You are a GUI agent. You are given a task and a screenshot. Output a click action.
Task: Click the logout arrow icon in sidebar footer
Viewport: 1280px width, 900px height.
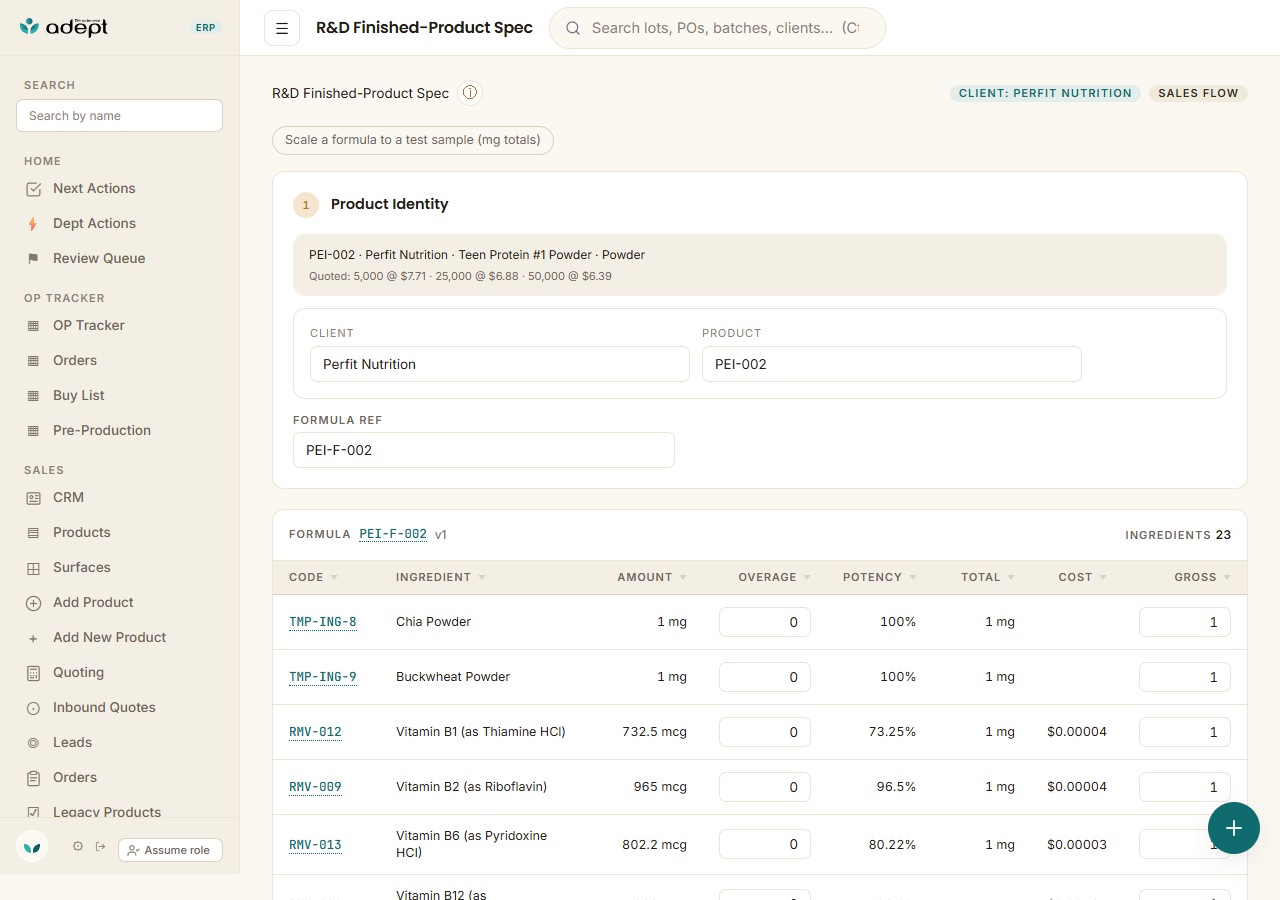[101, 847]
